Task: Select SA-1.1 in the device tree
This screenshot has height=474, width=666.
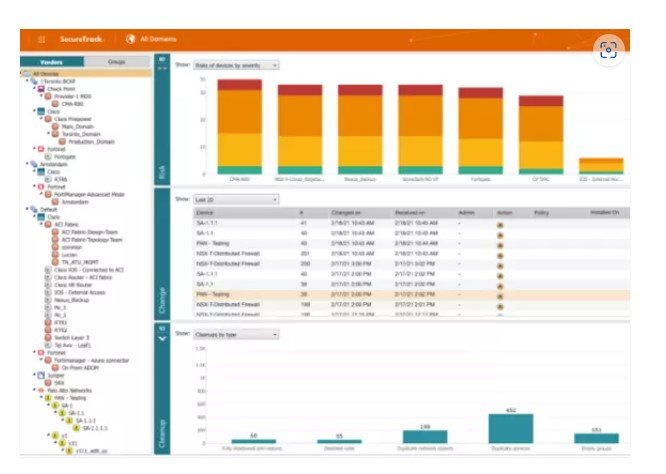Action: coord(76,413)
